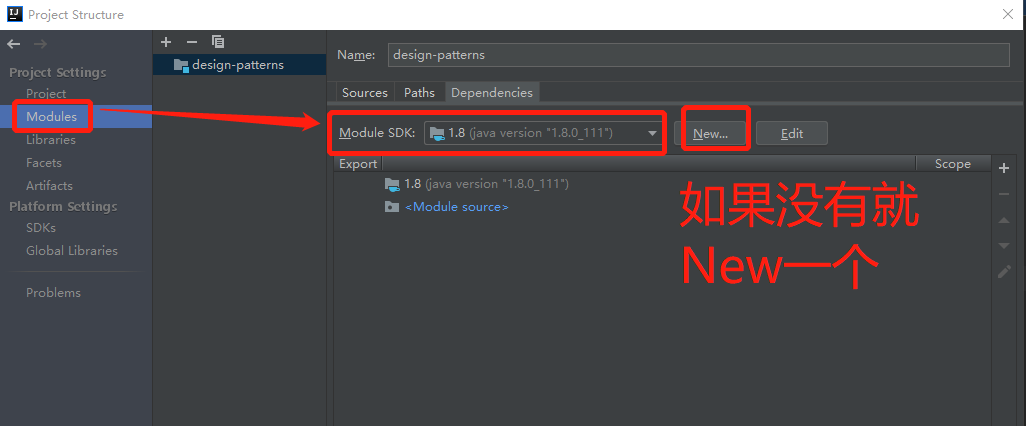Remove the selected dependency with the minus icon
Screen dimensions: 1026x426
pos(1004,194)
